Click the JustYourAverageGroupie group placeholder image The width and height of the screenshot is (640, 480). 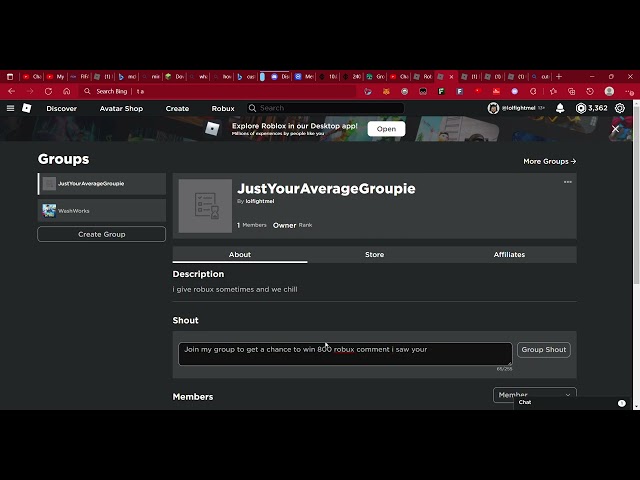(205, 206)
